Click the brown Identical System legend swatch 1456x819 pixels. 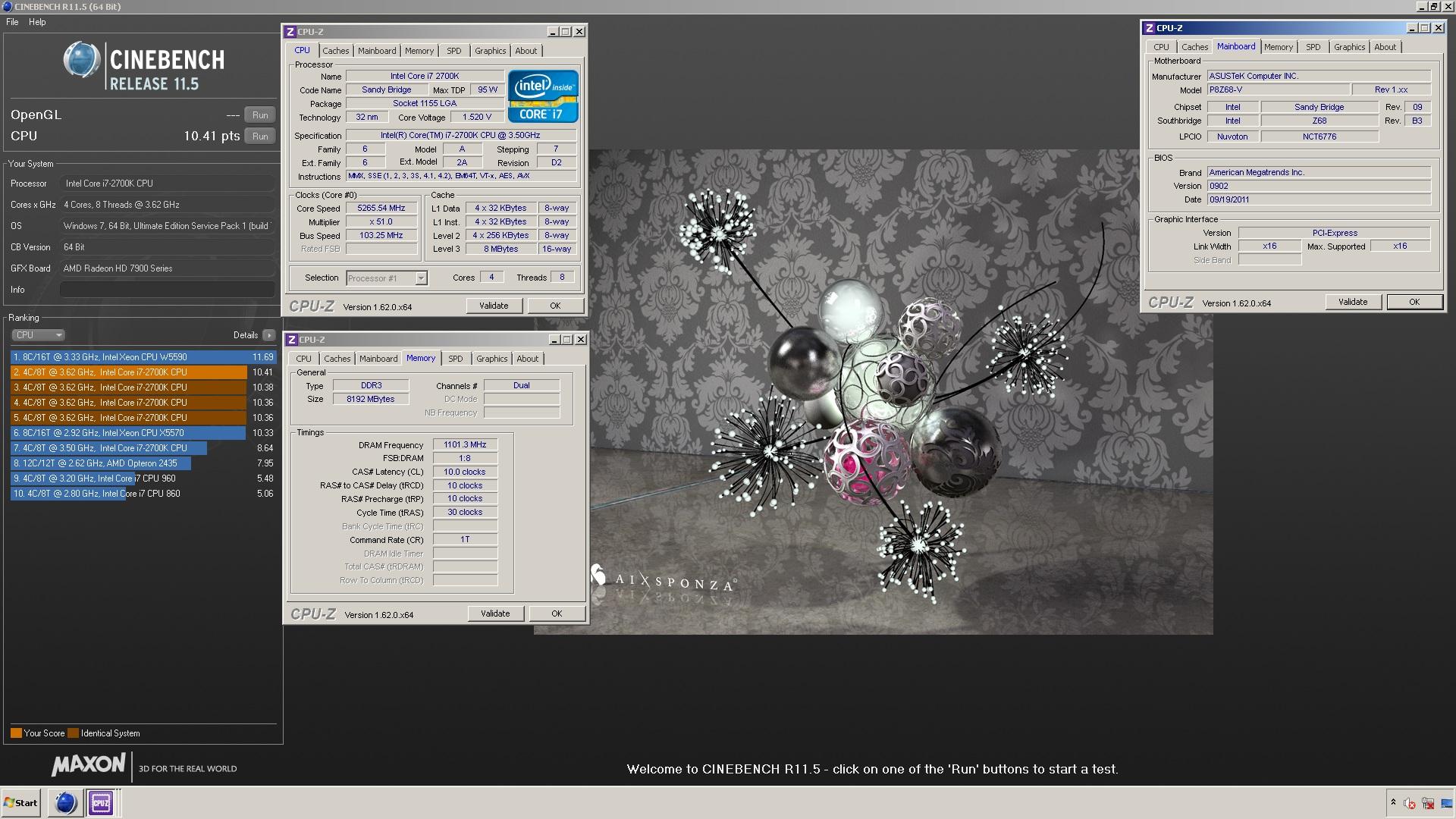point(73,733)
